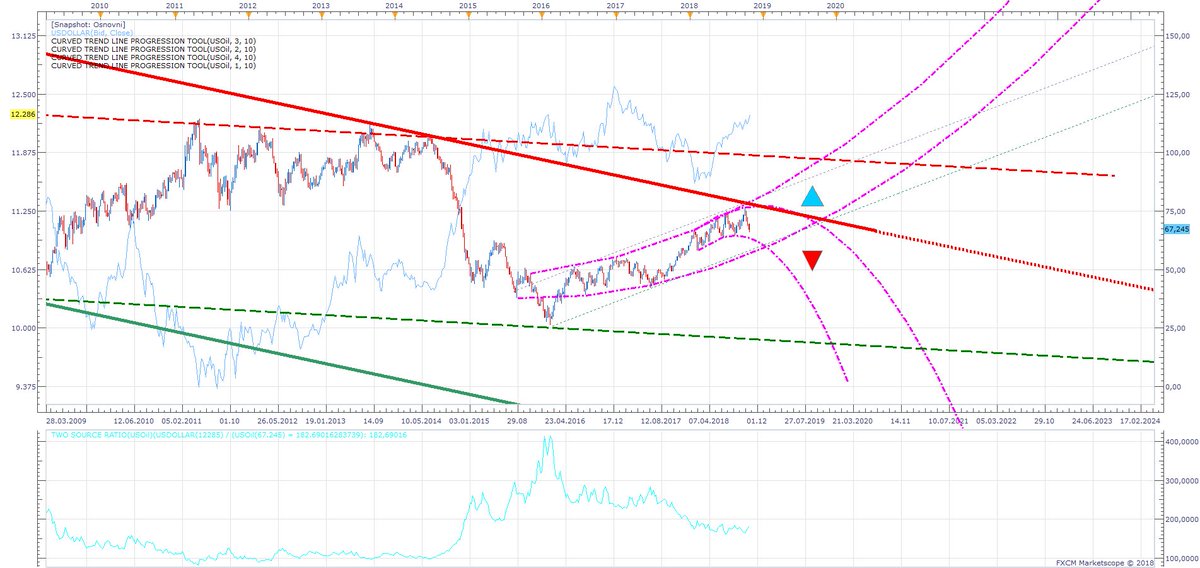The image size is (1200, 568).
Task: Click the 300,000 ratio axis value
Action: [x=1180, y=481]
